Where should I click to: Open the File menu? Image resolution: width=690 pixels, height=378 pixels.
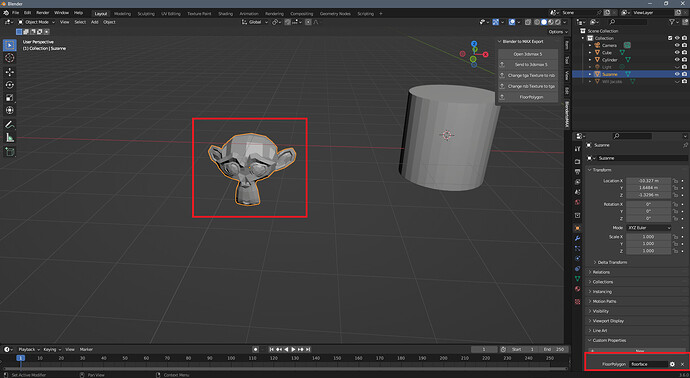15,13
